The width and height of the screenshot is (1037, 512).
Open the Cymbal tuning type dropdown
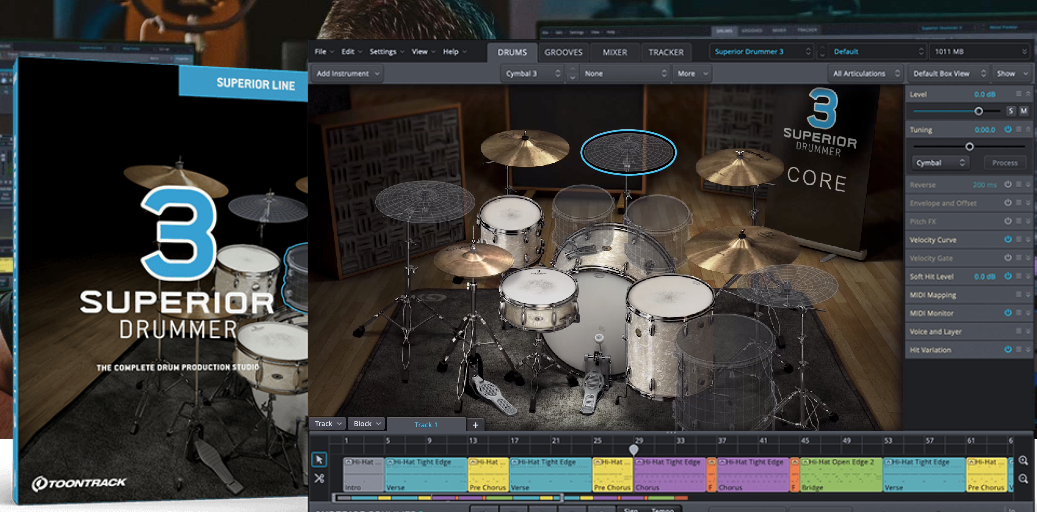[940, 162]
